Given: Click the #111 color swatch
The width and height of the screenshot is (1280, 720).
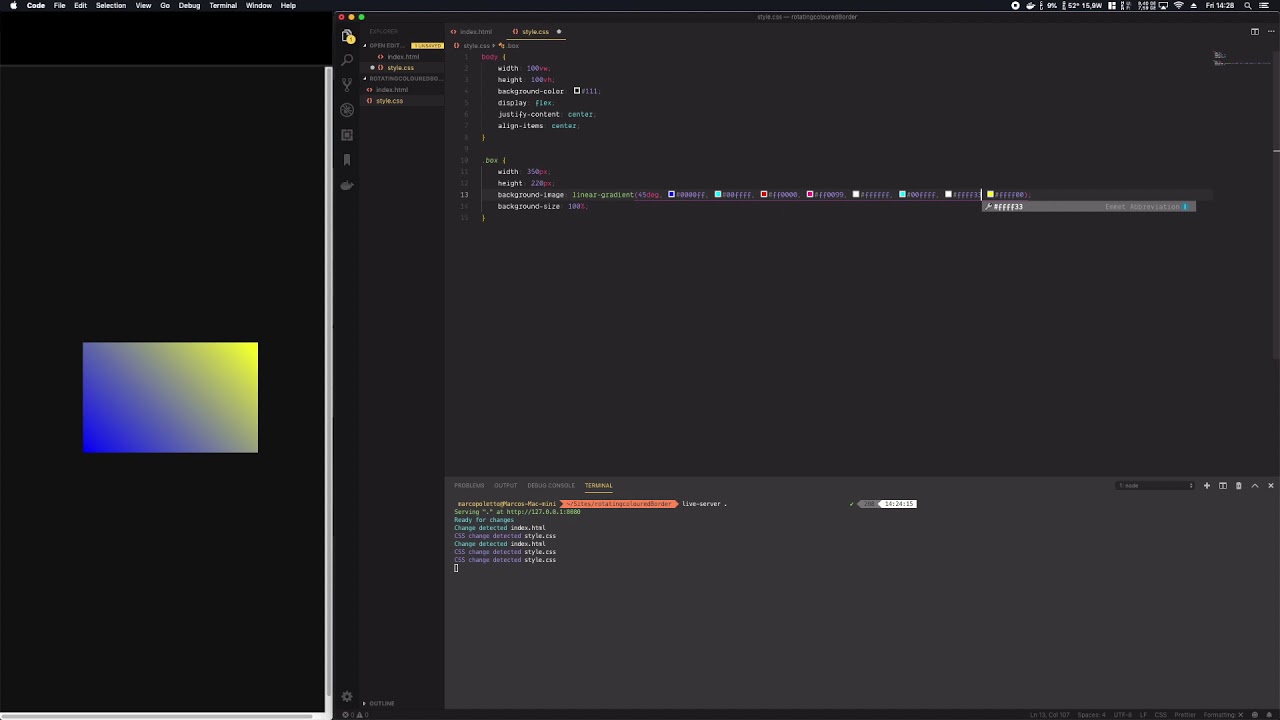Looking at the screenshot, I should point(577,91).
